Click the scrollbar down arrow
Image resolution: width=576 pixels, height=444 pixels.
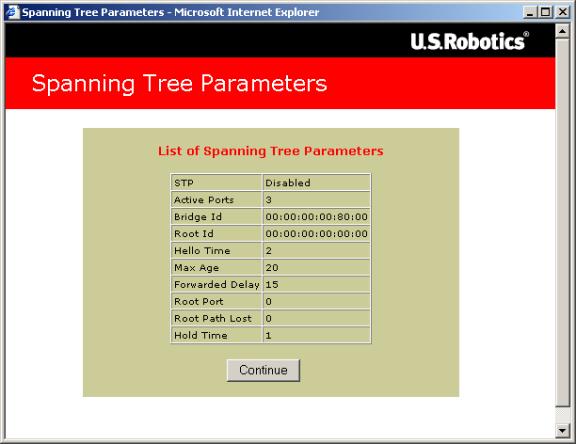tap(562, 430)
